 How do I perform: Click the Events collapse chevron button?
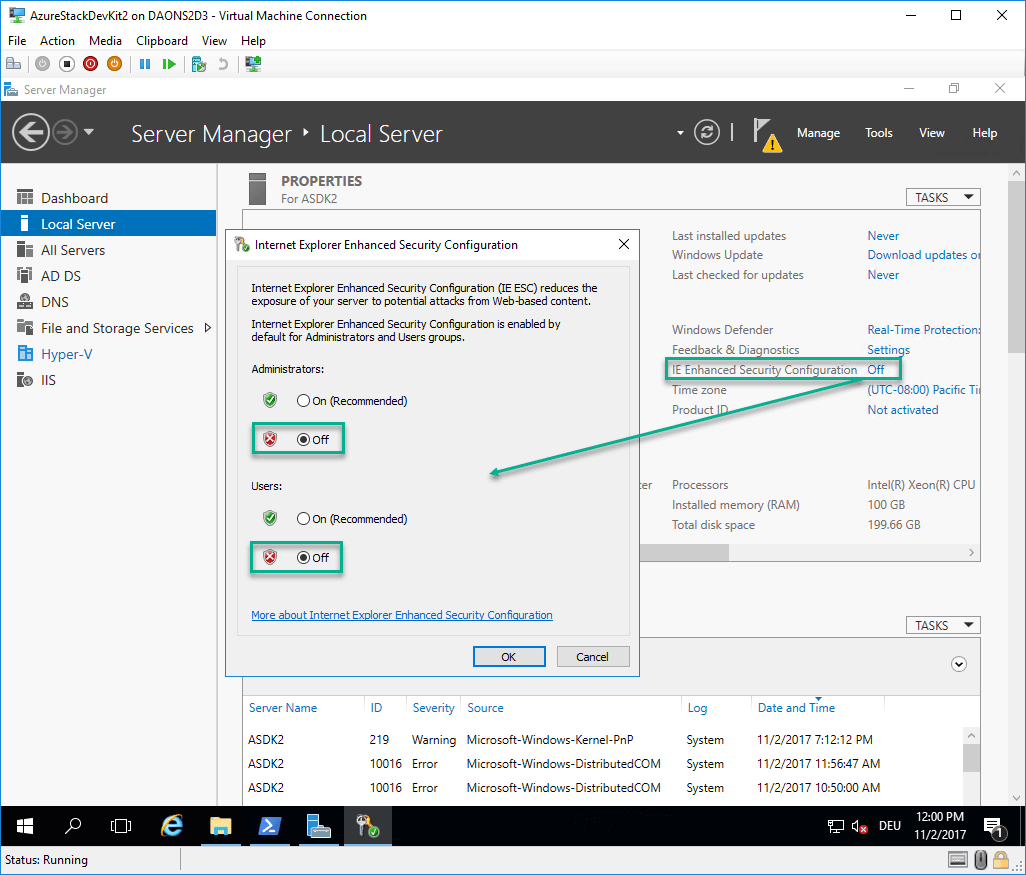959,664
